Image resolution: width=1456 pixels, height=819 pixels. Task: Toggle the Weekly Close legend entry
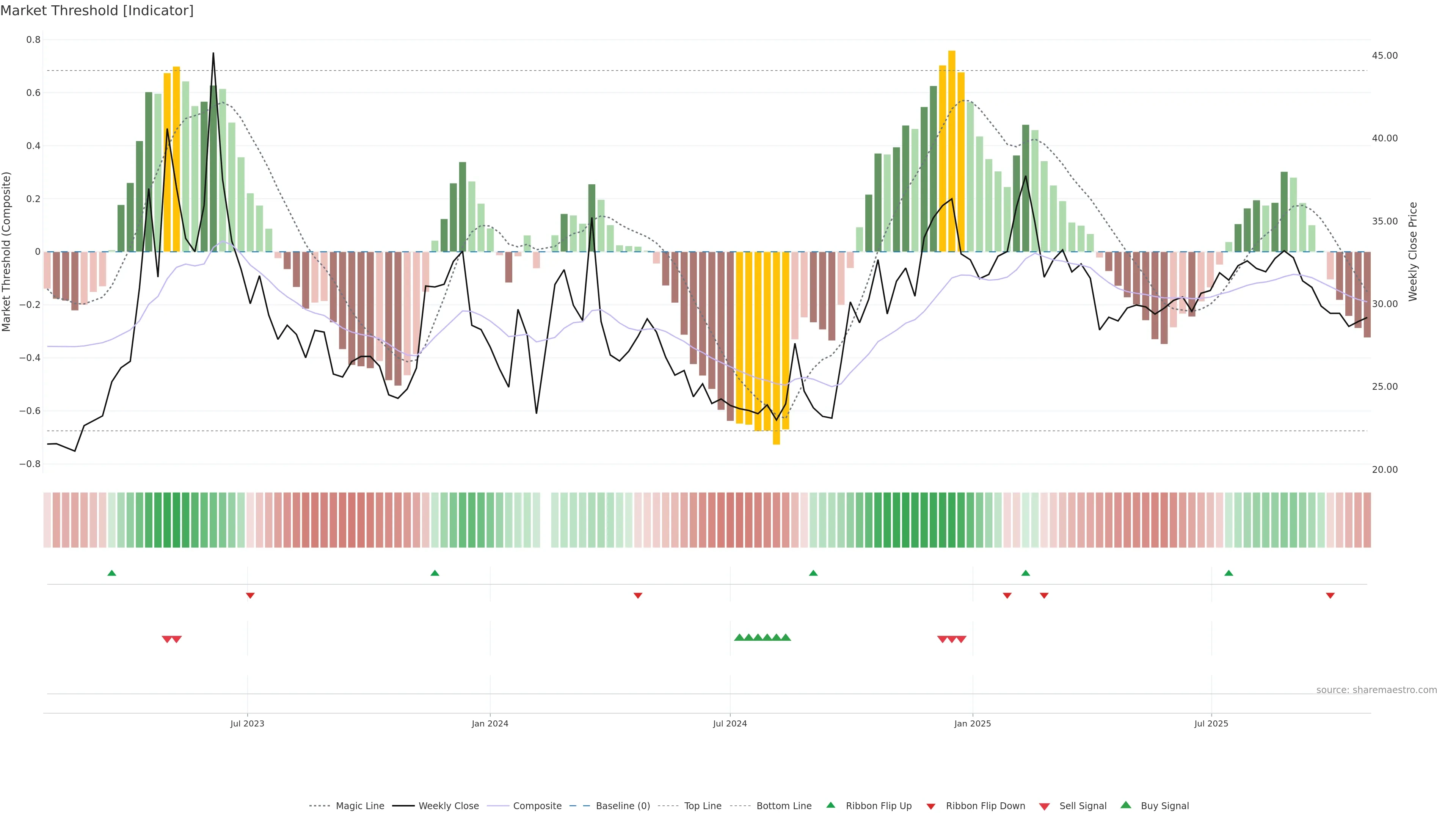pyautogui.click(x=448, y=806)
